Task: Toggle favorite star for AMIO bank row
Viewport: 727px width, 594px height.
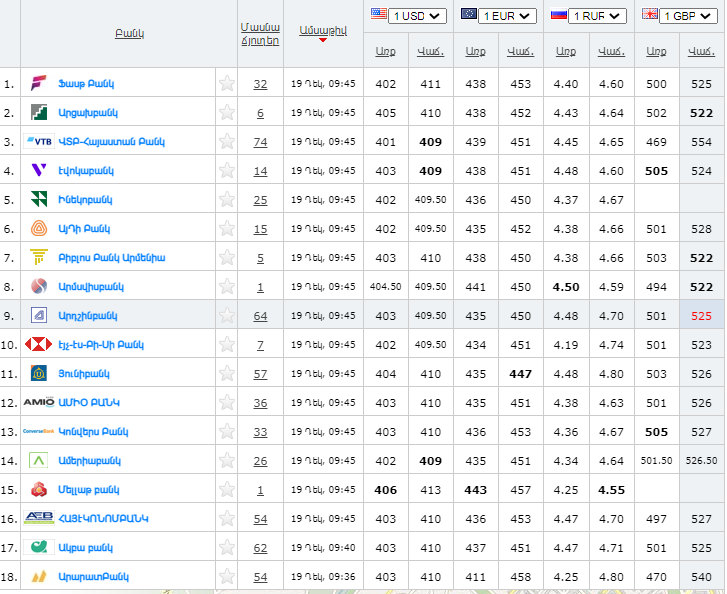Action: pyautogui.click(x=227, y=402)
